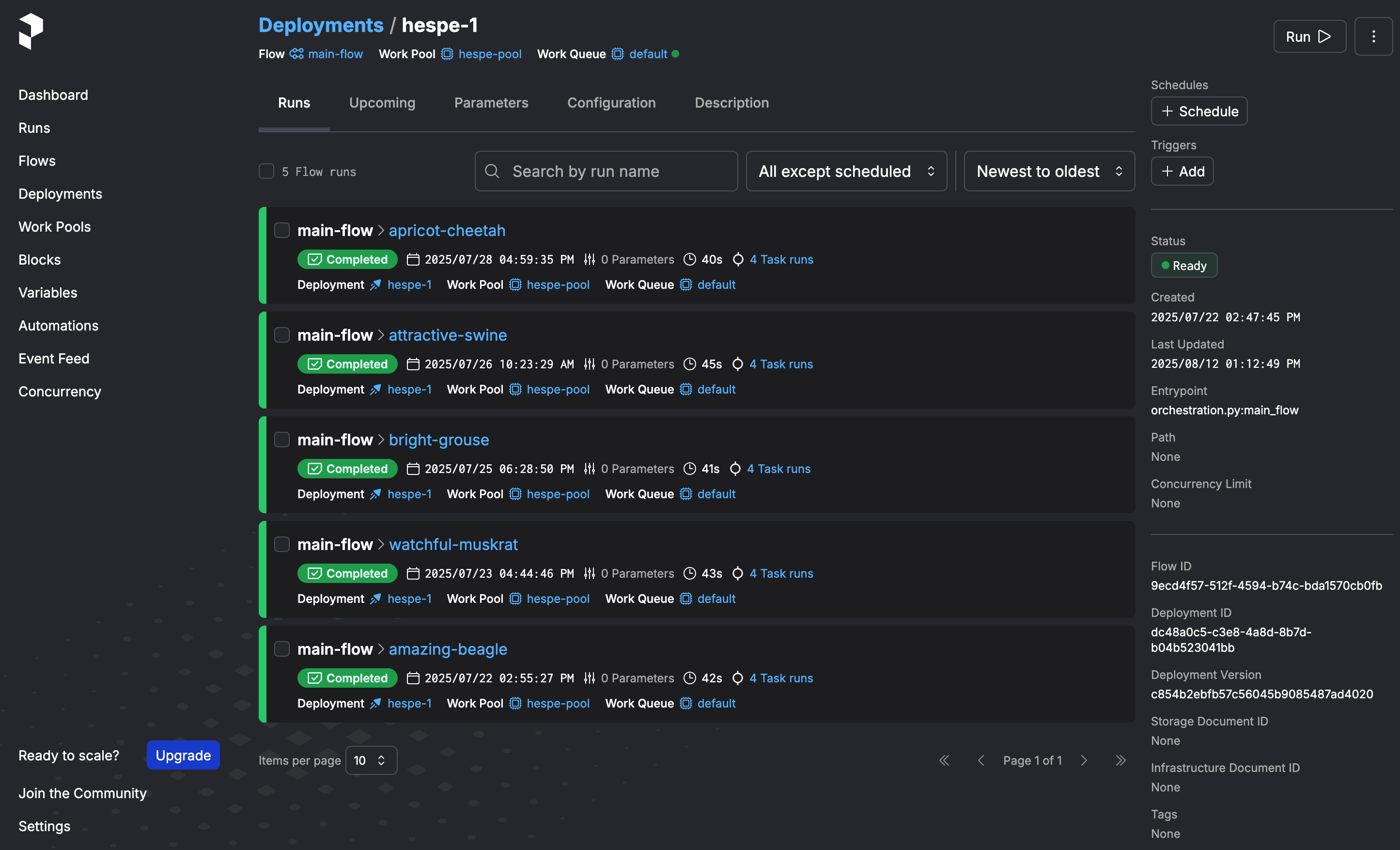The width and height of the screenshot is (1400, 850).
Task: Open the attractive-swine run link
Action: (x=447, y=335)
